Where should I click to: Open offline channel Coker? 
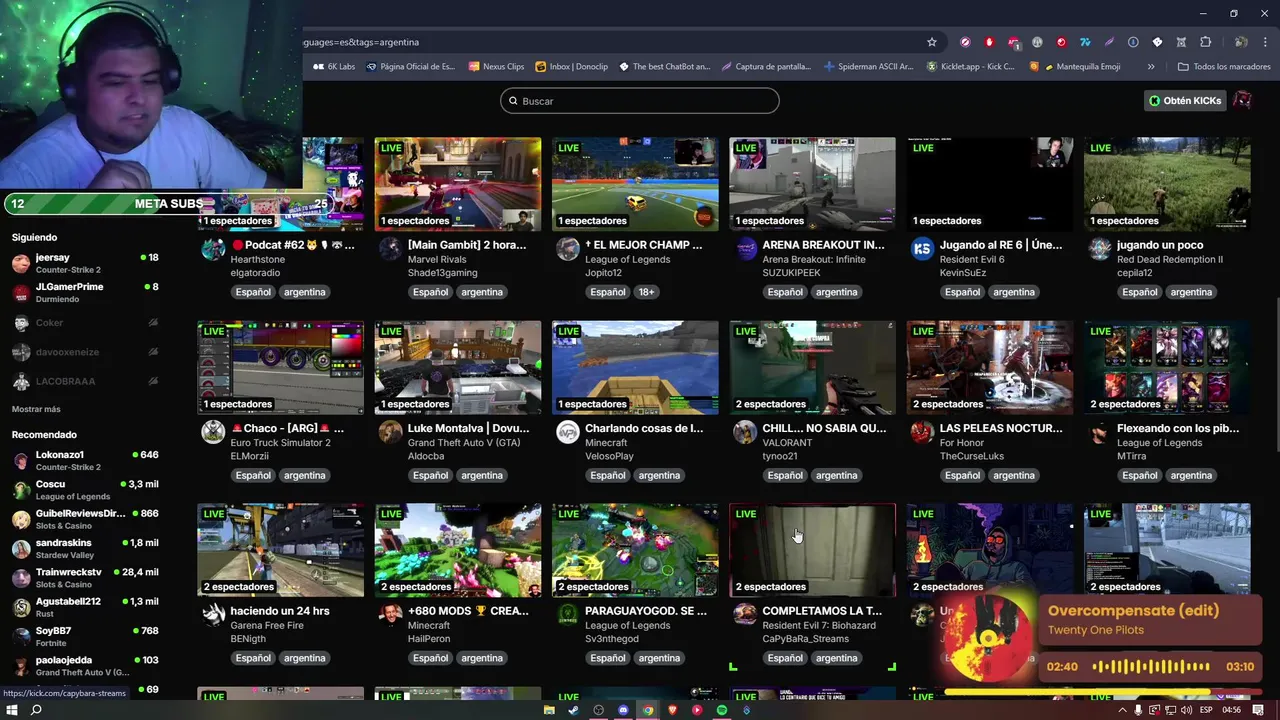(85, 323)
